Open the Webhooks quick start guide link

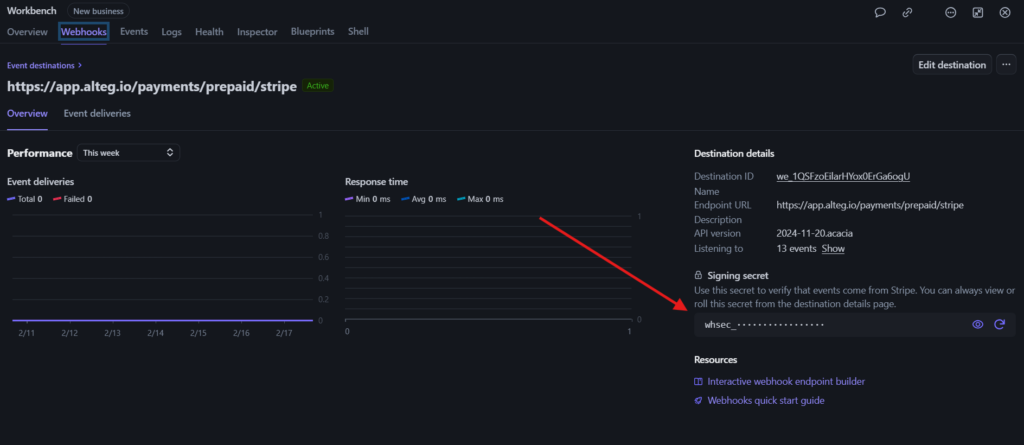766,400
